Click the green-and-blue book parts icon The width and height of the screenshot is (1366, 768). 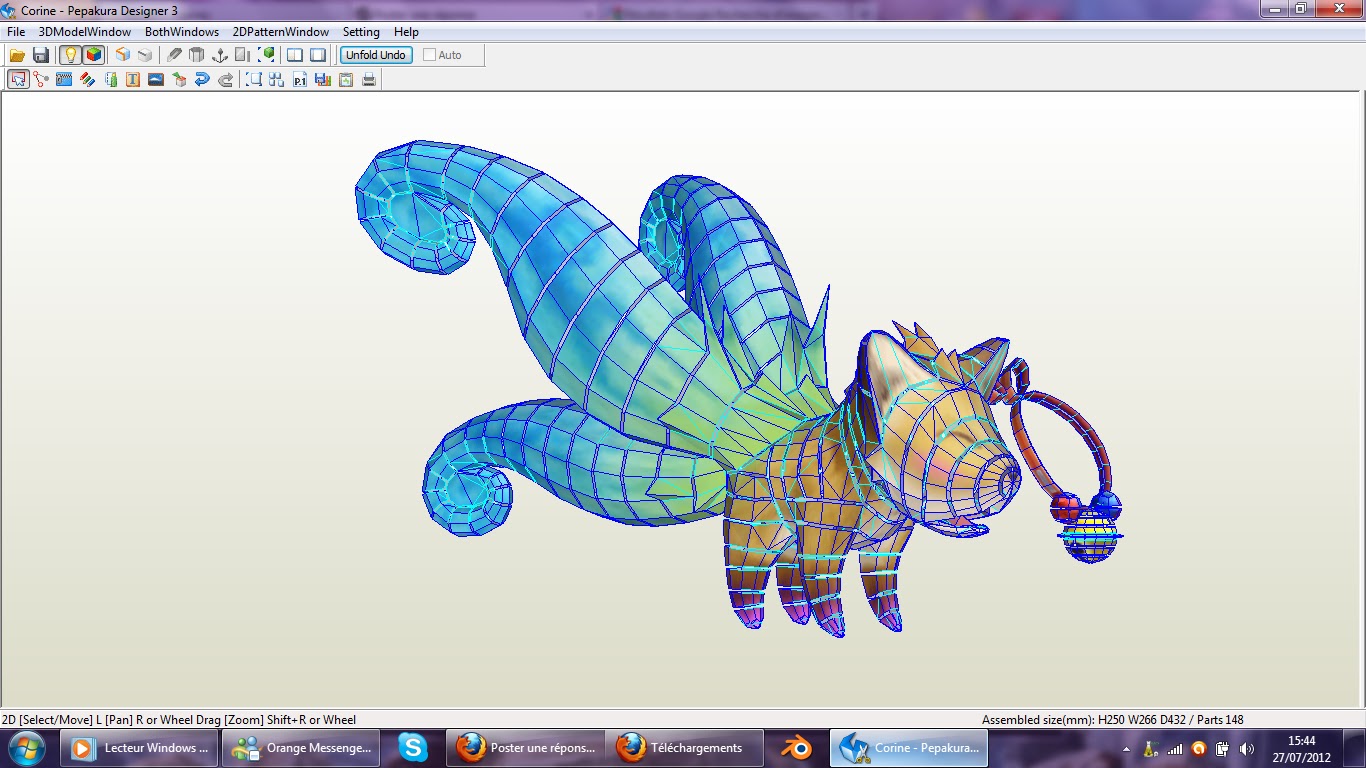[x=110, y=79]
